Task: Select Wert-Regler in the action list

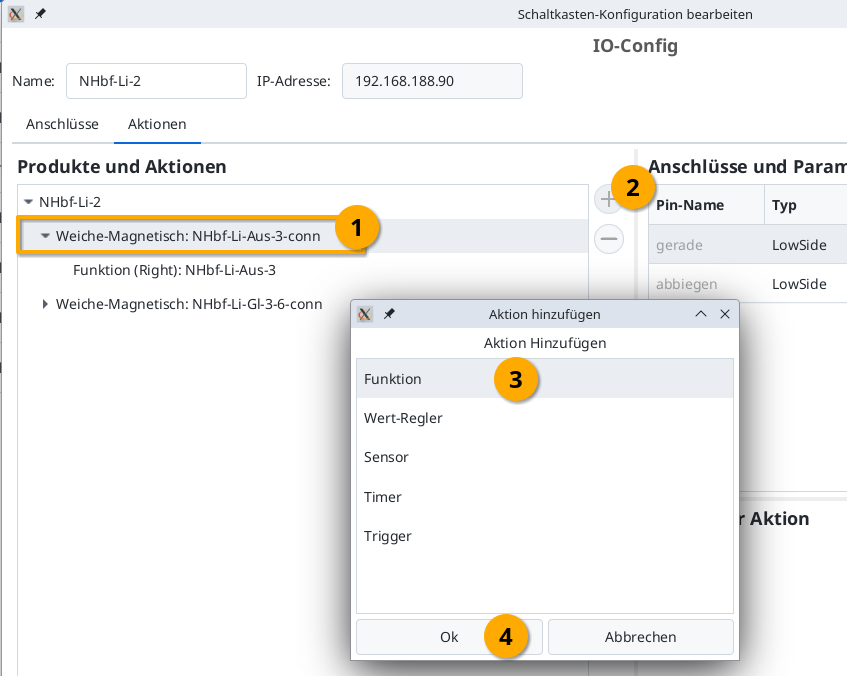Action: click(403, 418)
